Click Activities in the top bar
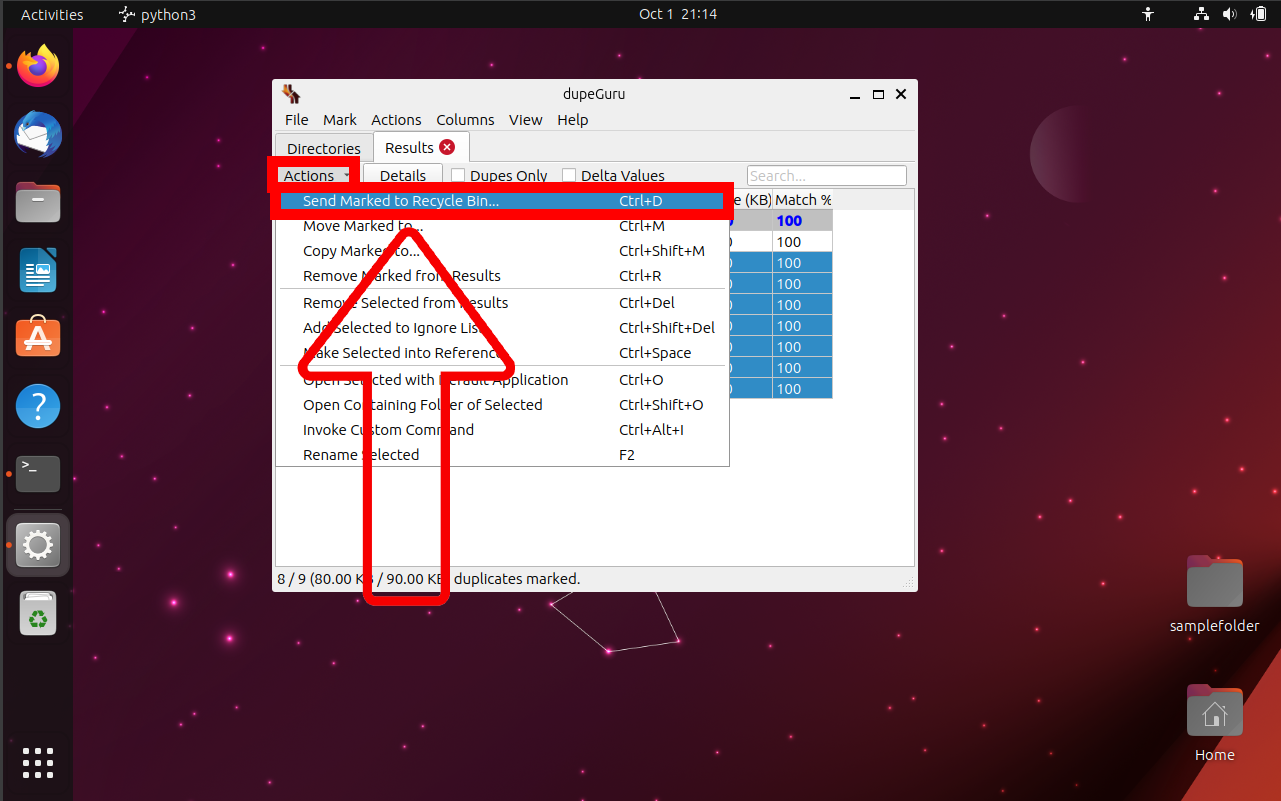The height and width of the screenshot is (801, 1281). tap(52, 14)
